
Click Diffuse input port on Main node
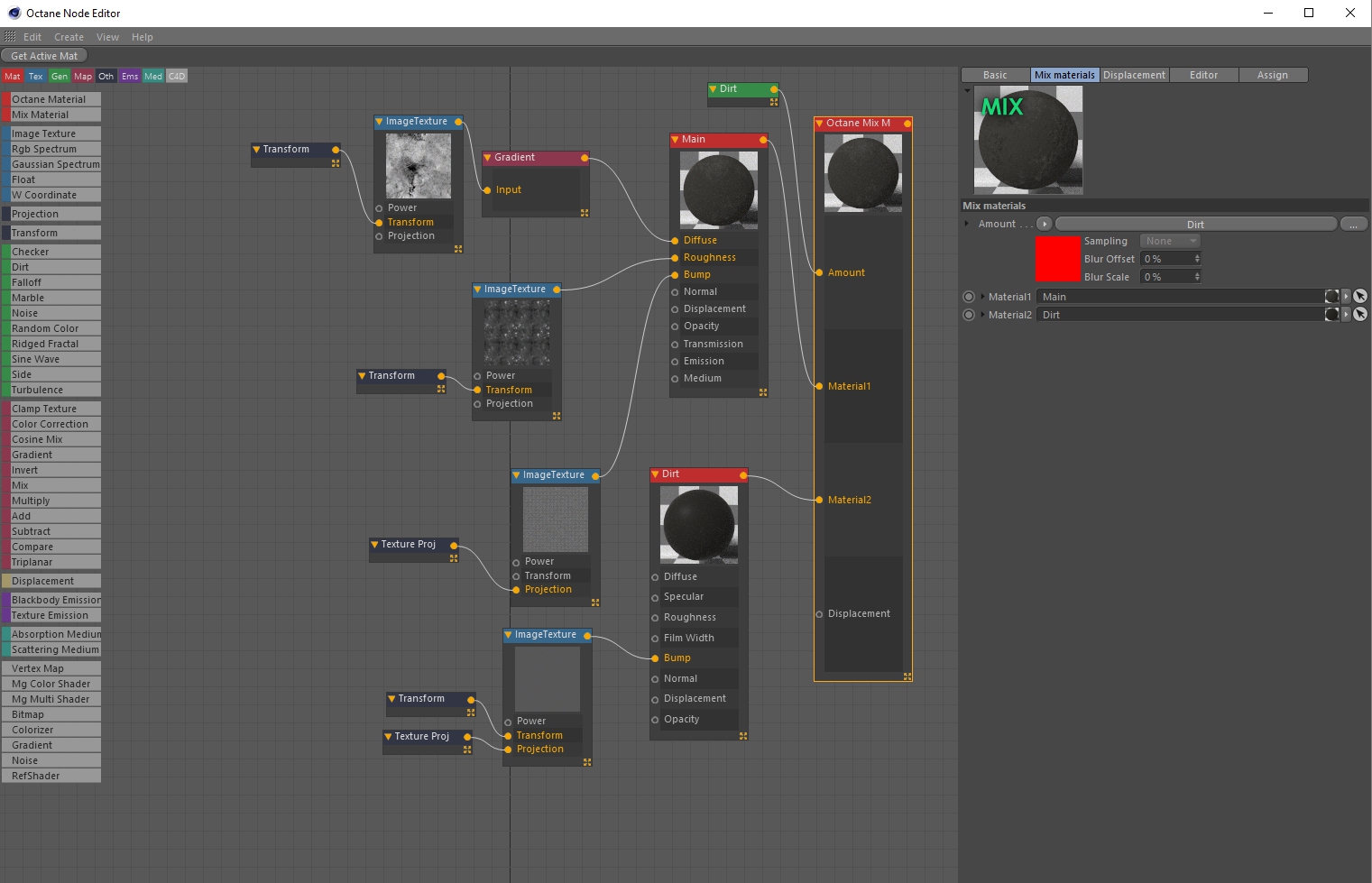tap(675, 241)
